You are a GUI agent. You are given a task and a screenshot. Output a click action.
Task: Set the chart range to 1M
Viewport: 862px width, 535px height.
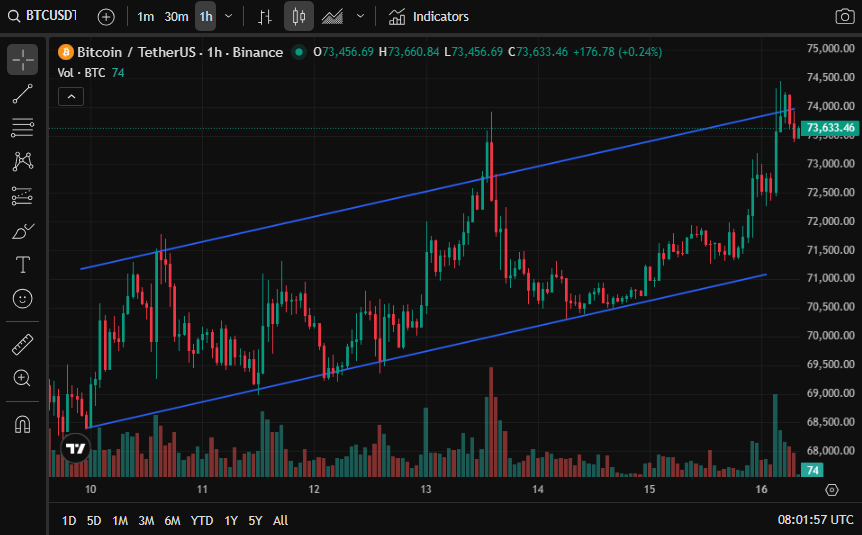(x=120, y=520)
